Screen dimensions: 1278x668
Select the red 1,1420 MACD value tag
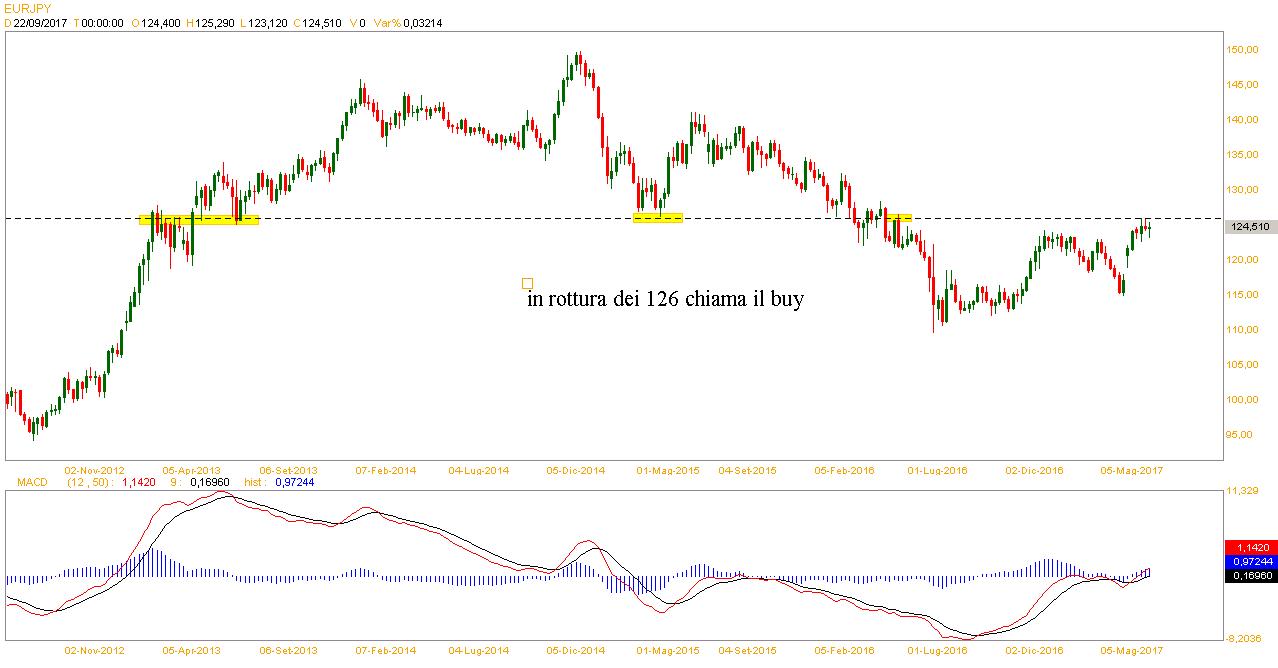pos(1250,548)
